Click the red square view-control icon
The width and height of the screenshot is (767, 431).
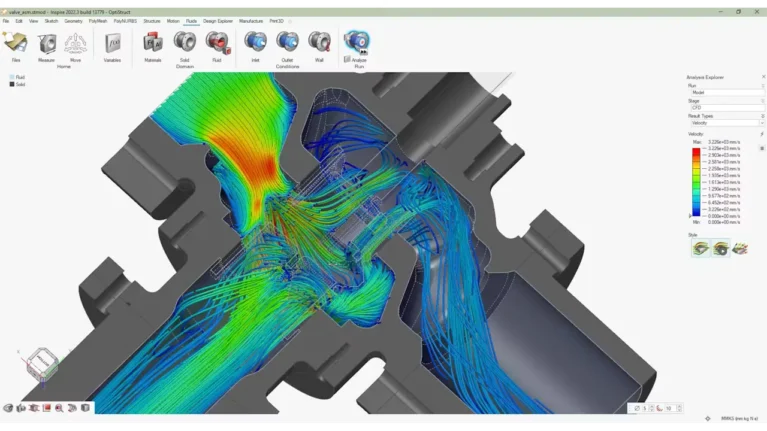[x=46, y=408]
